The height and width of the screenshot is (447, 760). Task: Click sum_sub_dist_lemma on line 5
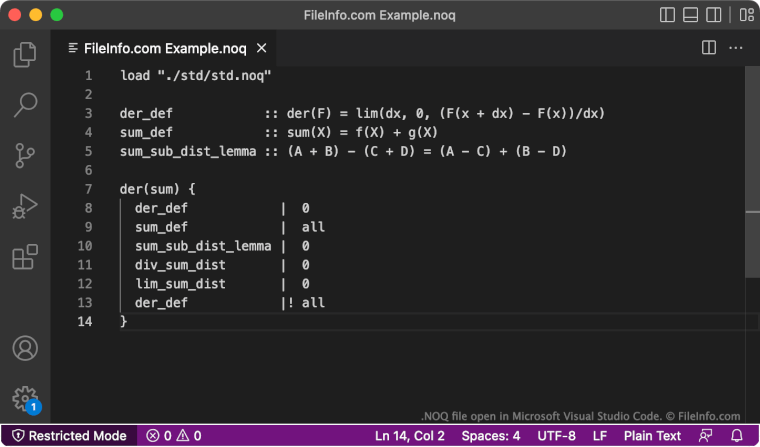pos(188,151)
